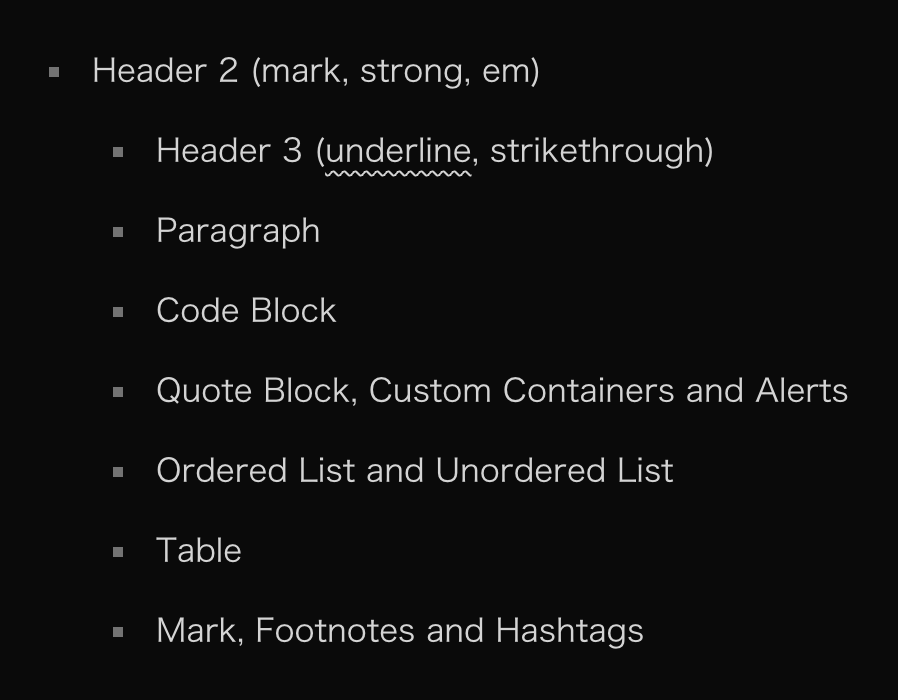Screen dimensions: 898x700
Task: Click the wavy-underlined word "underline"
Action: click(398, 151)
